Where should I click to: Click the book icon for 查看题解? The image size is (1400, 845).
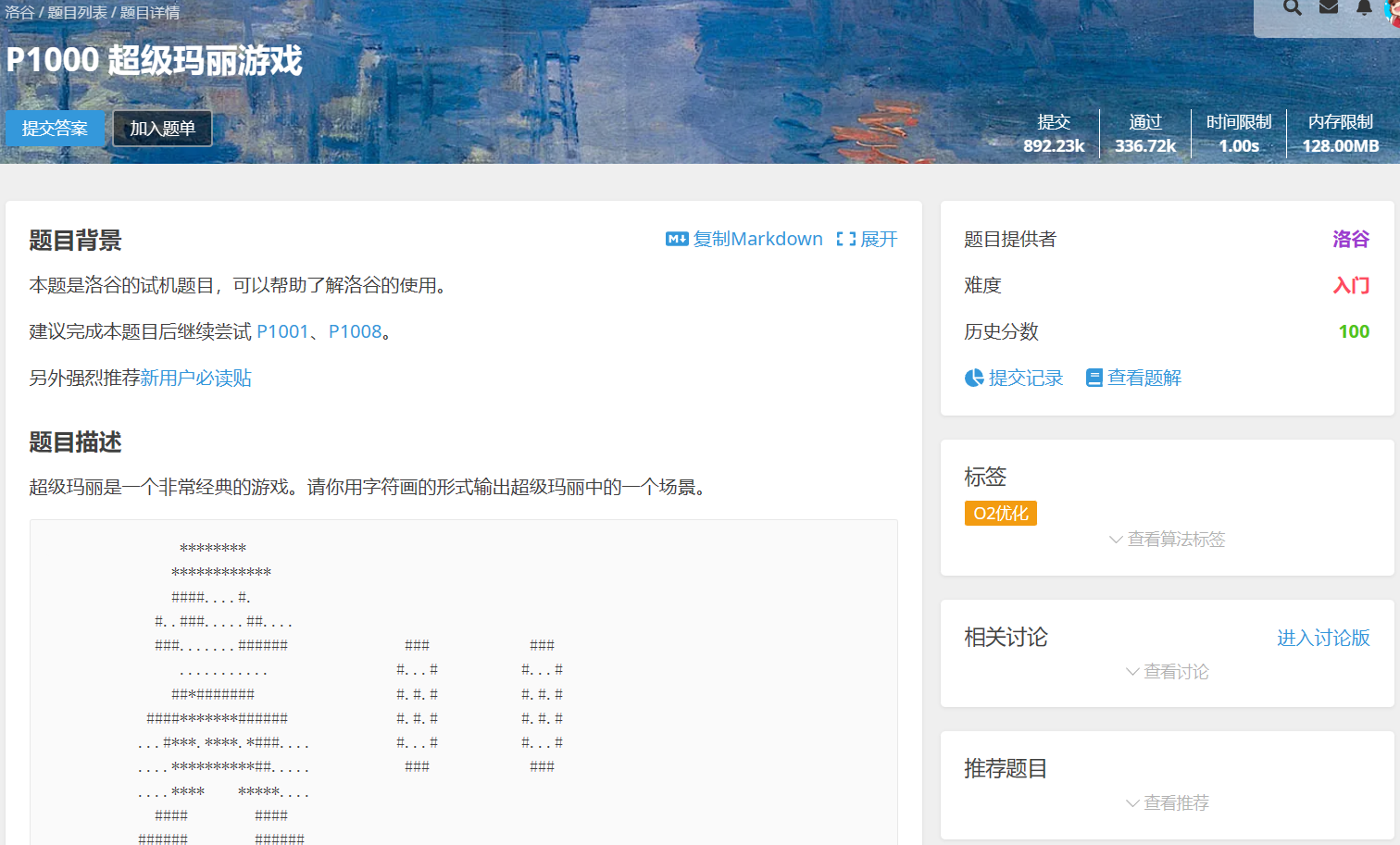click(x=1094, y=378)
